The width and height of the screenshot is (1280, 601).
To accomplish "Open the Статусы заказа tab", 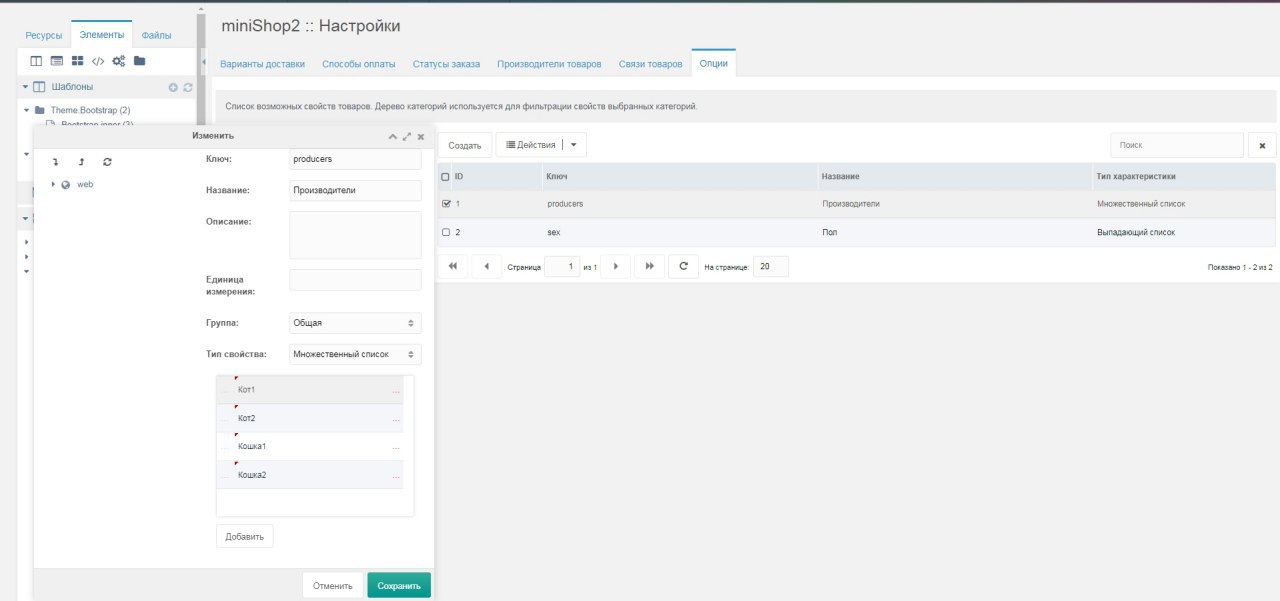I will click(446, 64).
